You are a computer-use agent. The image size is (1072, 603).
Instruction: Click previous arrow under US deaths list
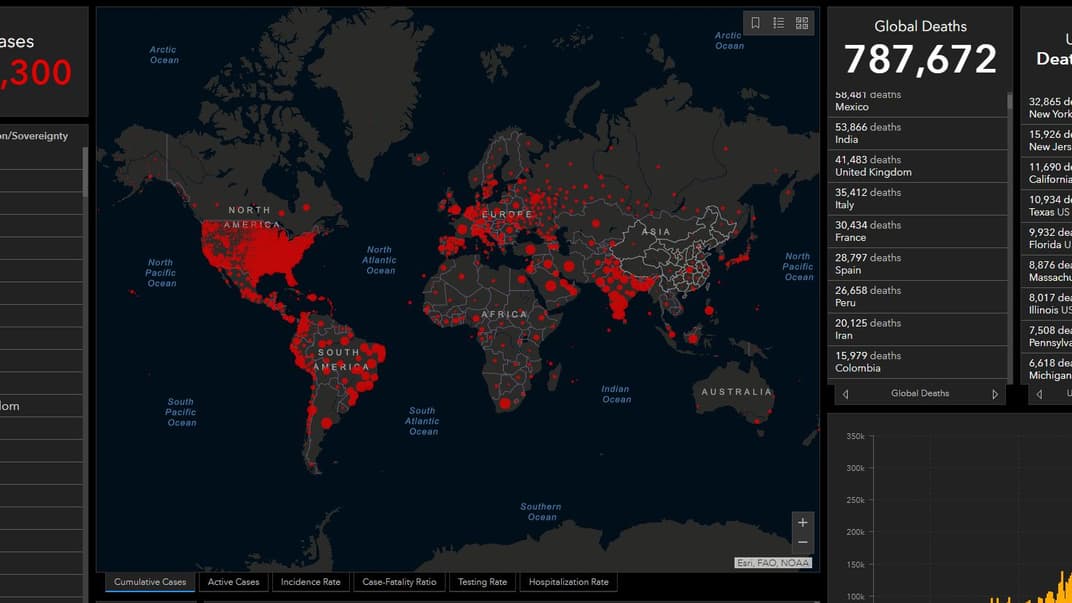[x=1040, y=394]
